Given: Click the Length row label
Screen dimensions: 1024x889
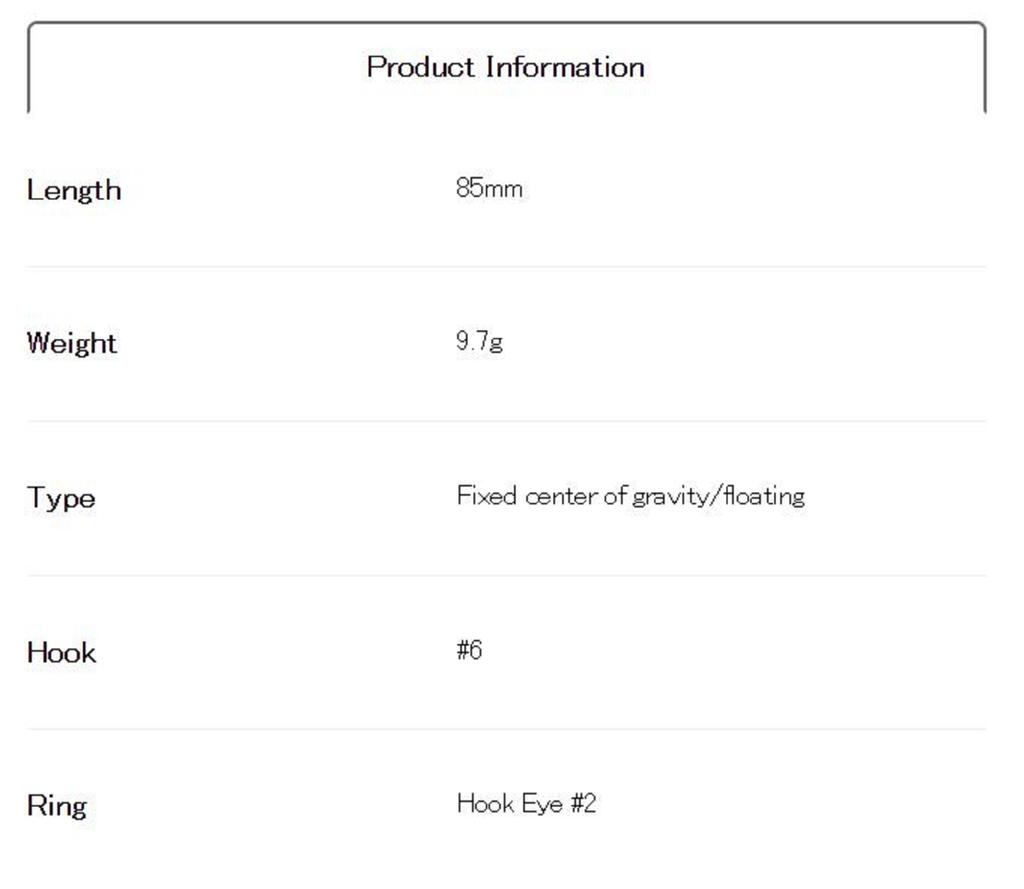Looking at the screenshot, I should click(x=74, y=190).
